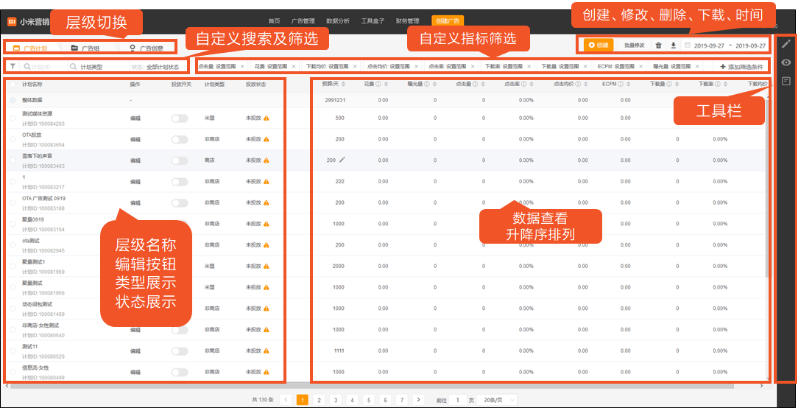Toggle the delivery switch for OTA投放
797x412 pixels.
(179, 139)
